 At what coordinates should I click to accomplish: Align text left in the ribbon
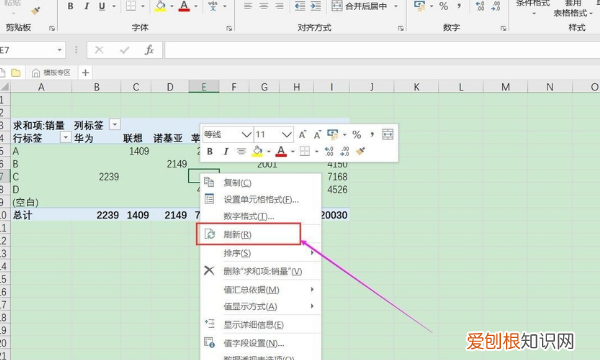click(x=248, y=6)
